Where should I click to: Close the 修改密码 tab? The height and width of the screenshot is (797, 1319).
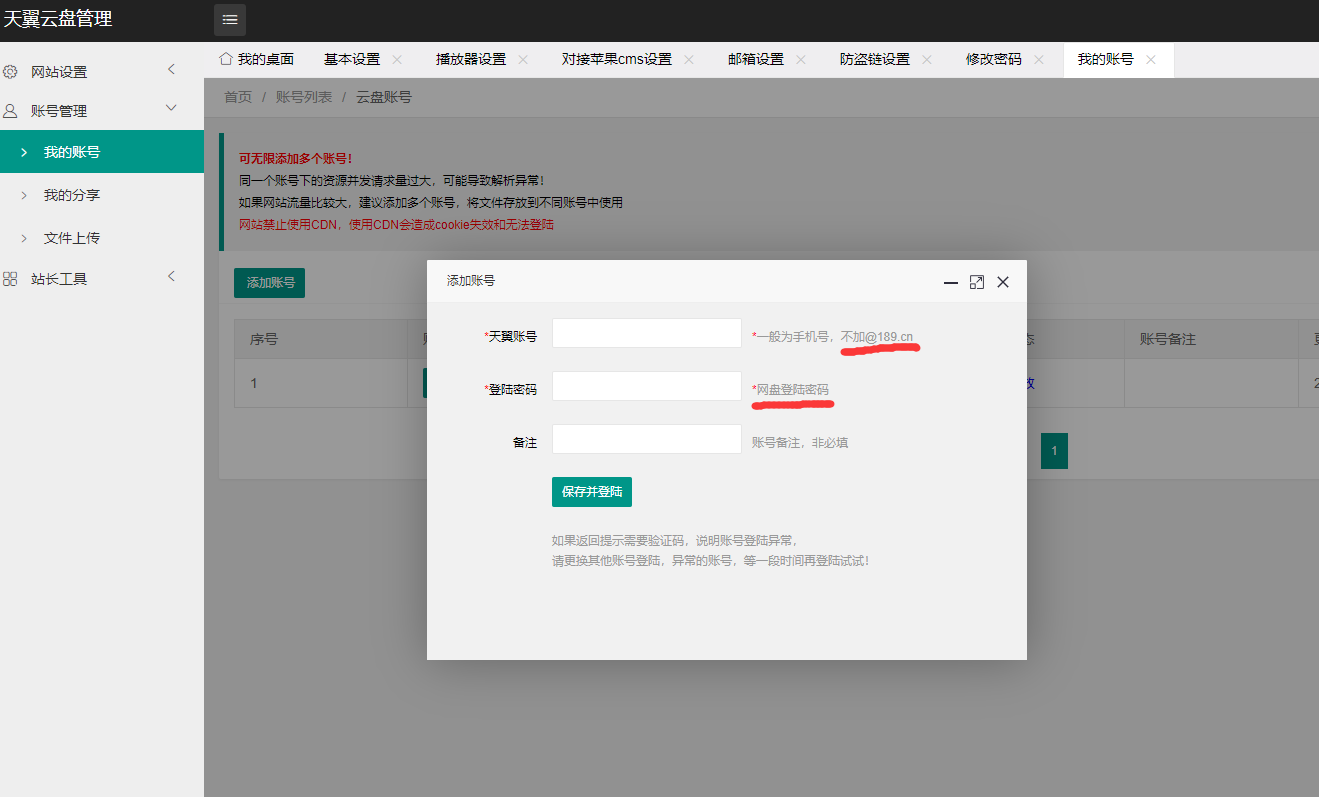pos(1039,59)
